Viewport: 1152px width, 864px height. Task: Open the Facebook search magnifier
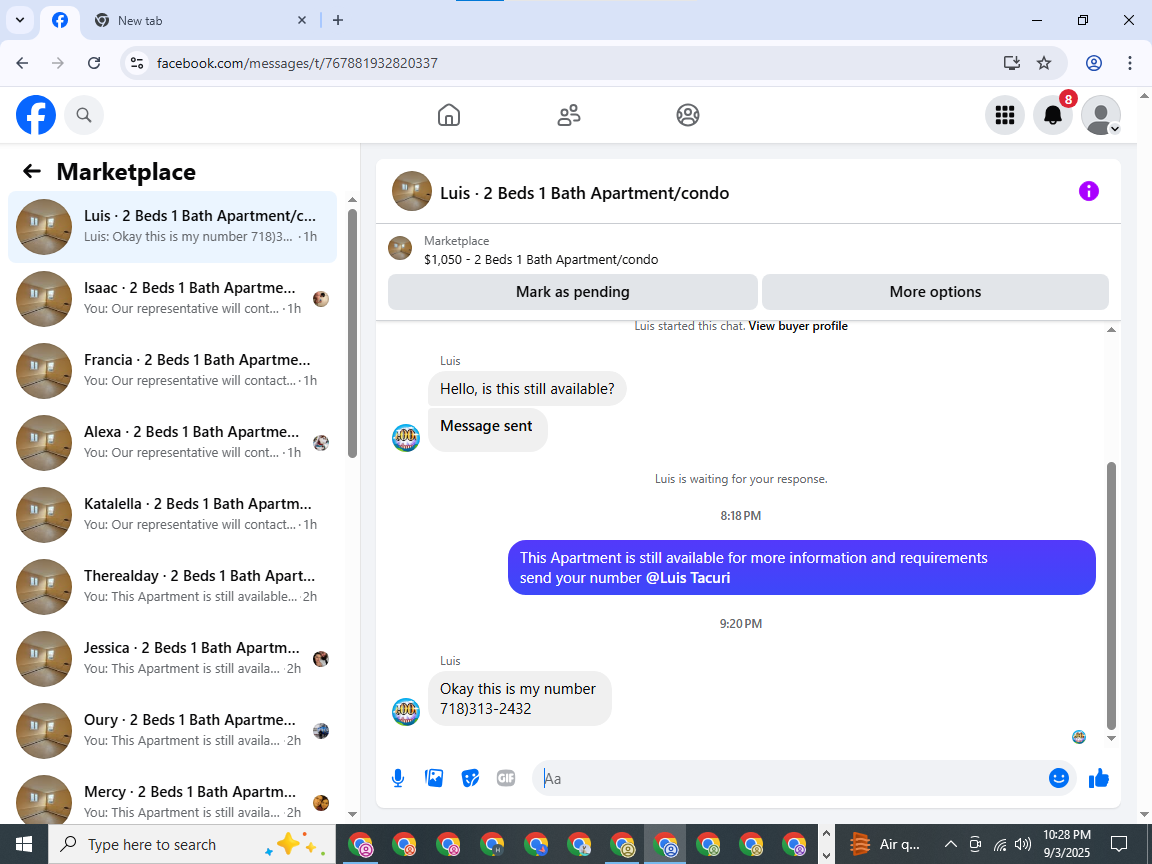coord(84,115)
